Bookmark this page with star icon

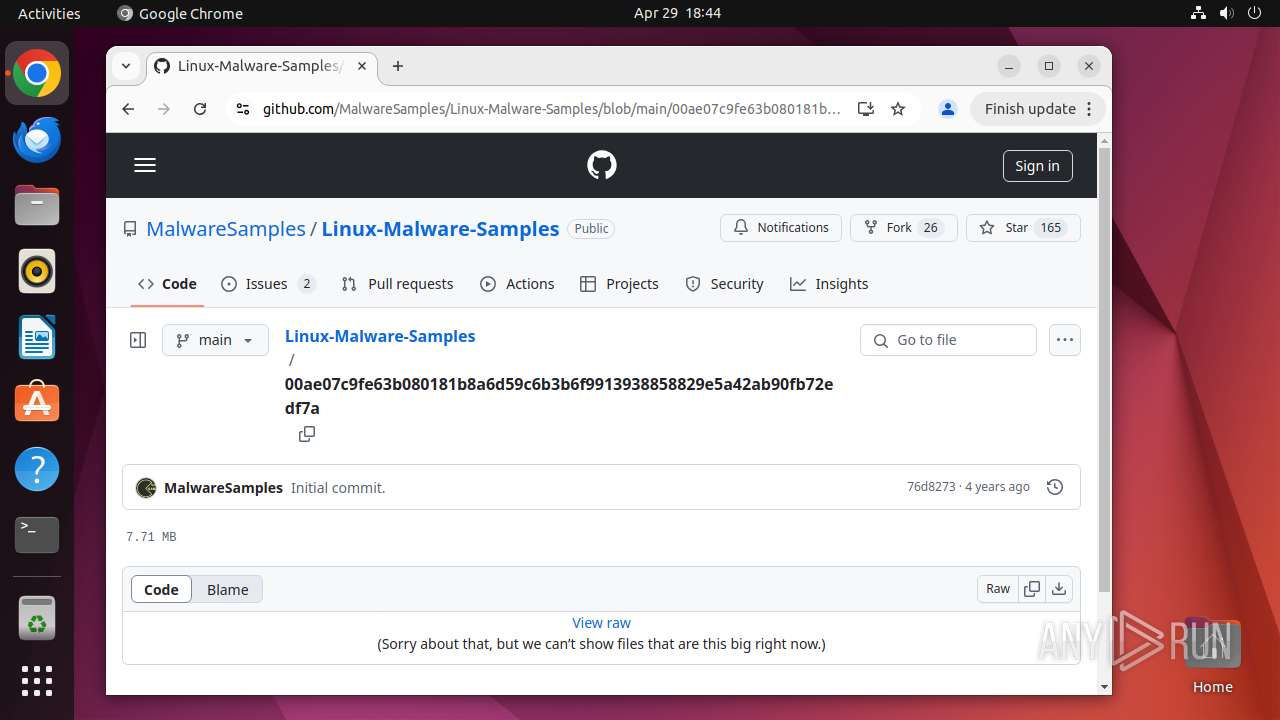click(898, 109)
